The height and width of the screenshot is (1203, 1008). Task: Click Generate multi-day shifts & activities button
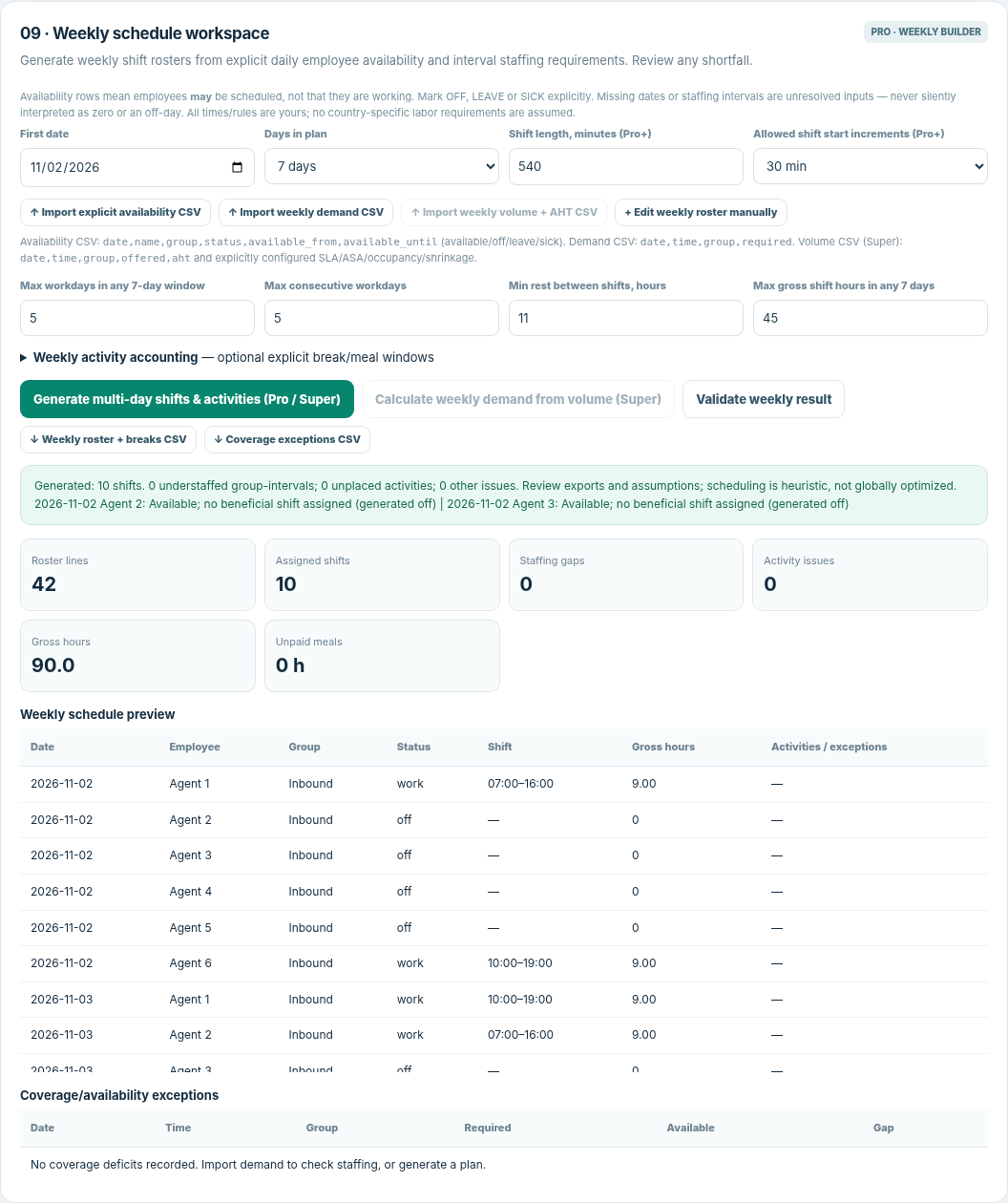pos(187,399)
